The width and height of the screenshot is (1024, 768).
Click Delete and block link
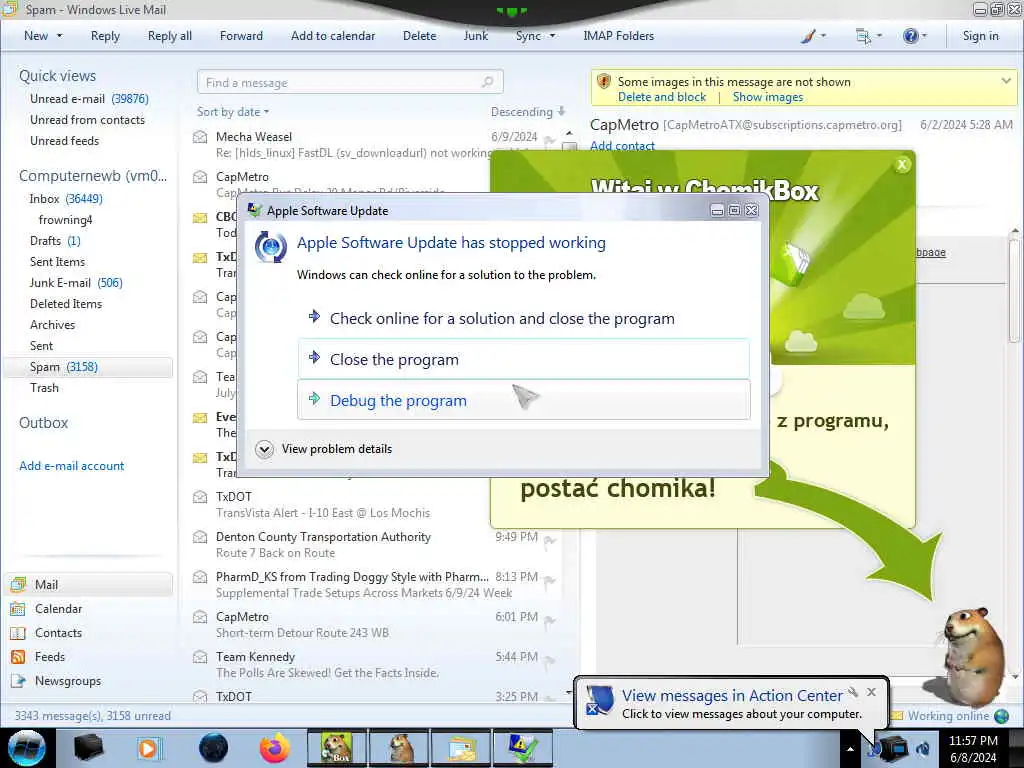(x=662, y=97)
